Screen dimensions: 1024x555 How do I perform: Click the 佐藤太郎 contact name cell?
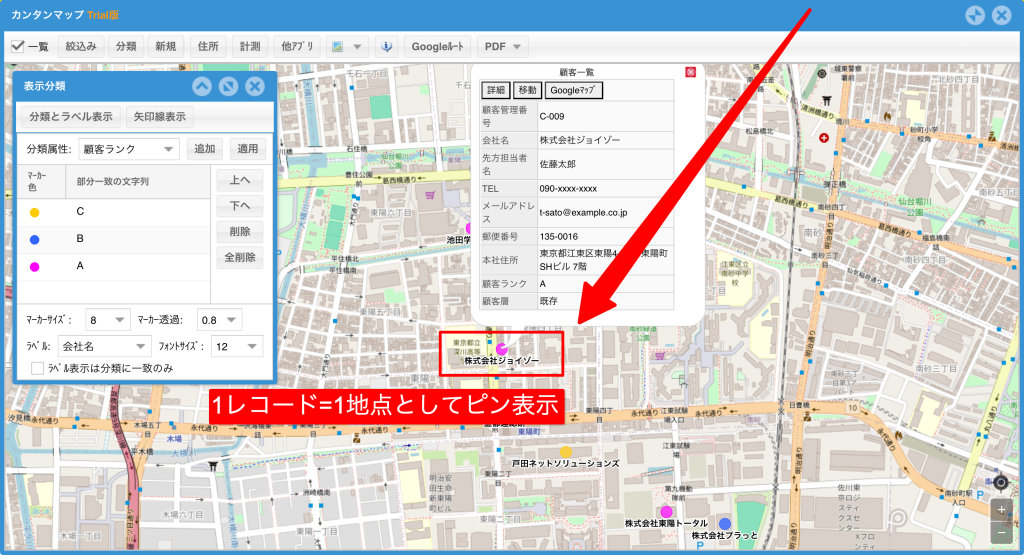[x=605, y=164]
